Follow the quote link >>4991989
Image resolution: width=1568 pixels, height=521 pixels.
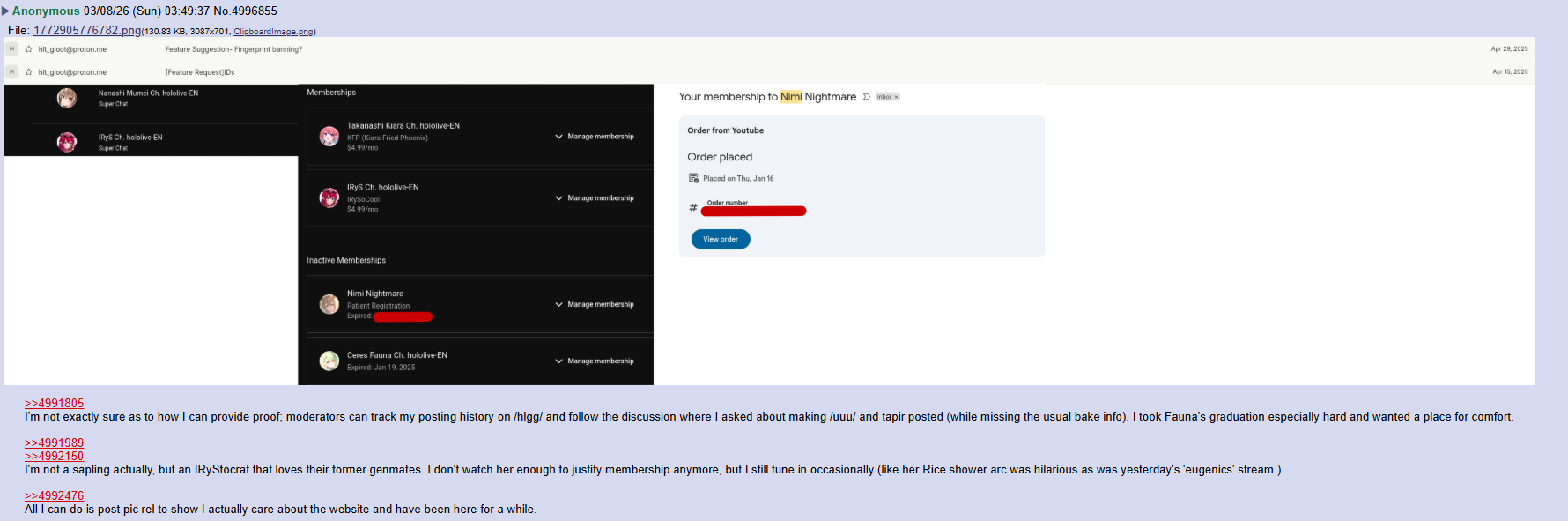(x=54, y=443)
